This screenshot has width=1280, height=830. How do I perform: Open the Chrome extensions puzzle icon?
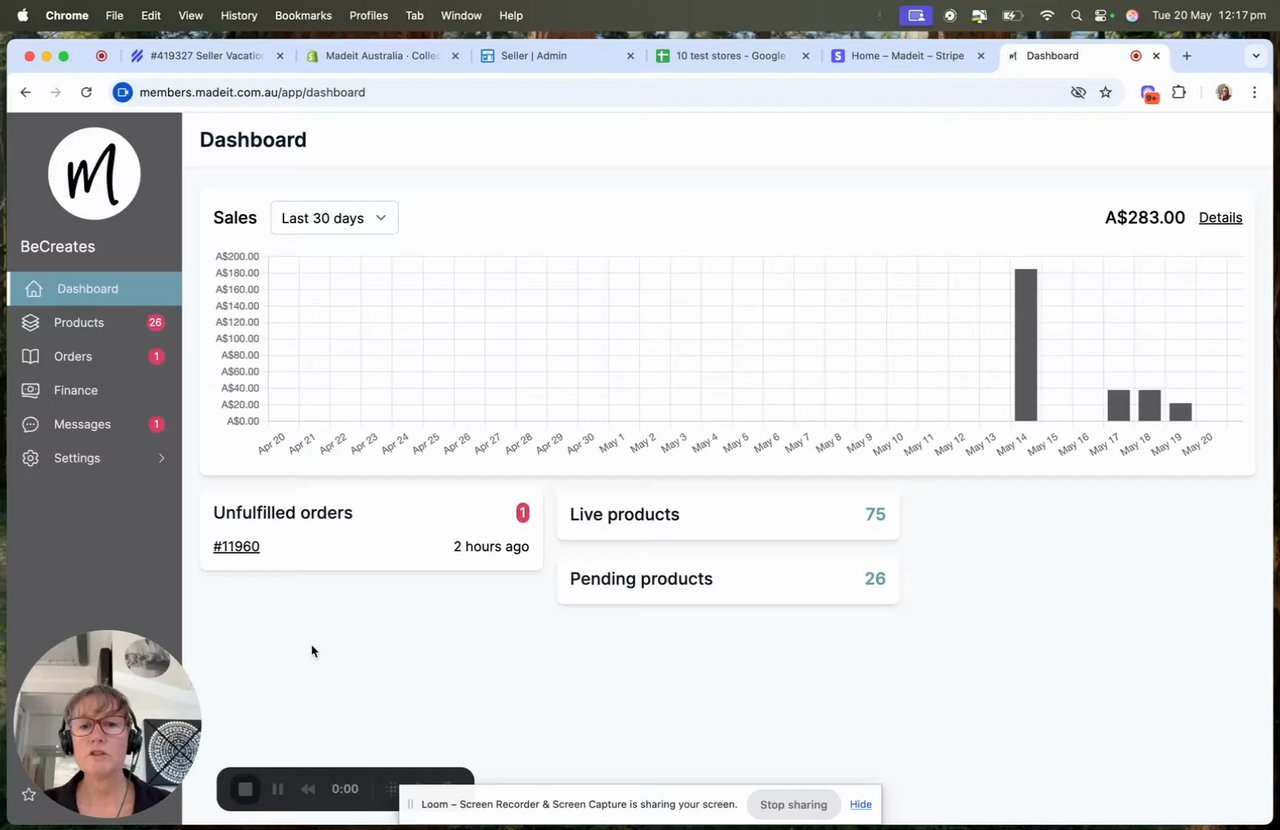[x=1179, y=92]
